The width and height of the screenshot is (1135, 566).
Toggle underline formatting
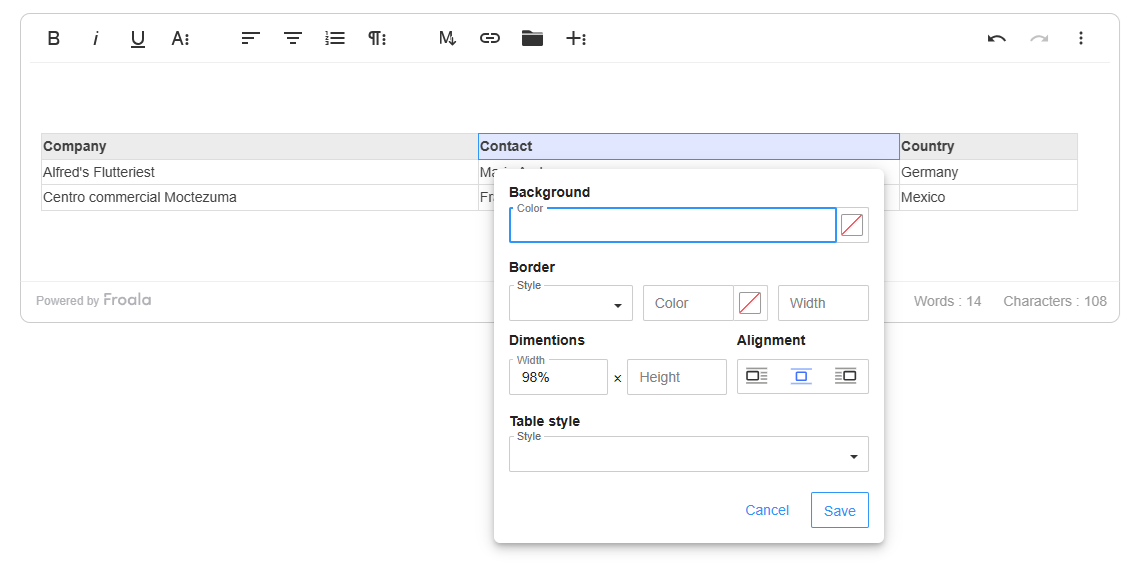click(x=138, y=38)
